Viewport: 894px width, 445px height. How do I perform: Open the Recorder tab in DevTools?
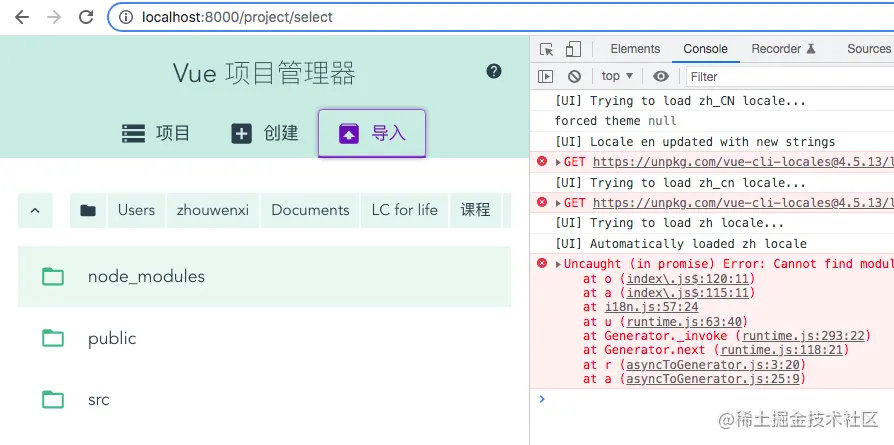pyautogui.click(x=783, y=49)
